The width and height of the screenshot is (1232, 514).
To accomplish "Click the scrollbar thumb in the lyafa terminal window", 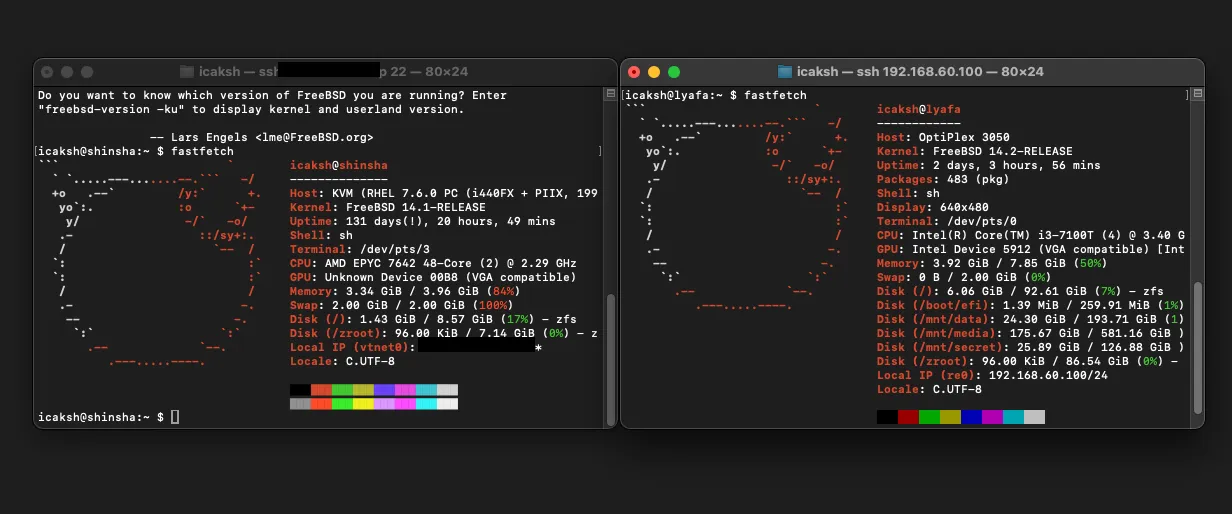I will tap(1198, 348).
